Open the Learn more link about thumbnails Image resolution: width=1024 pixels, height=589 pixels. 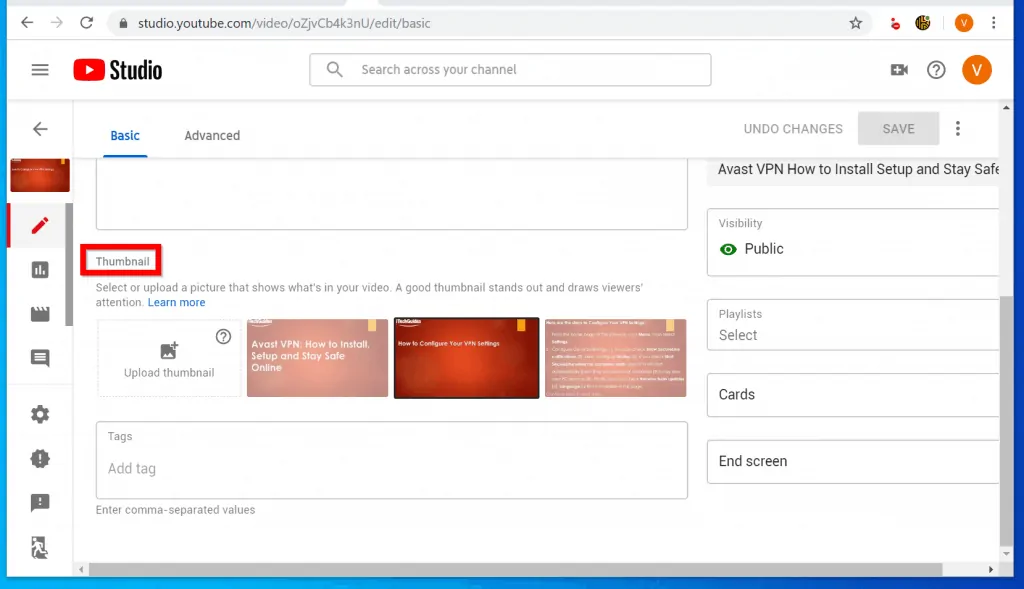tap(176, 302)
